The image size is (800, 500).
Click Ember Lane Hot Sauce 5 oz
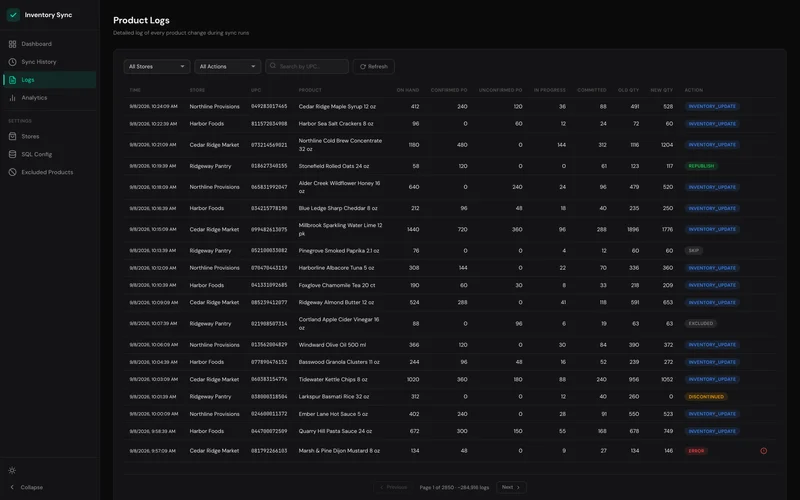tap(333, 414)
